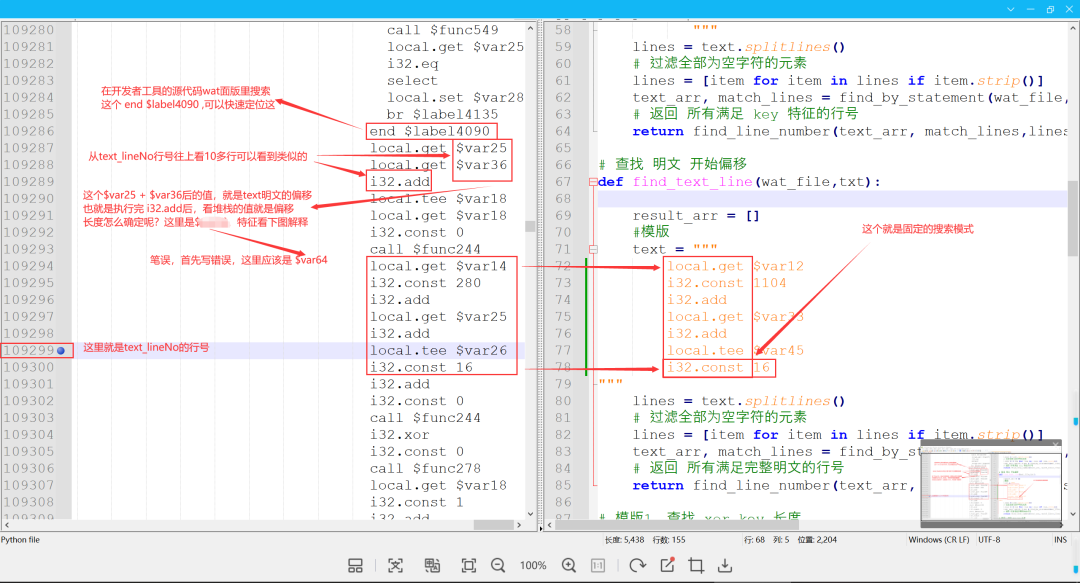Click the right pane scroll-up arrow

pos(1073,29)
